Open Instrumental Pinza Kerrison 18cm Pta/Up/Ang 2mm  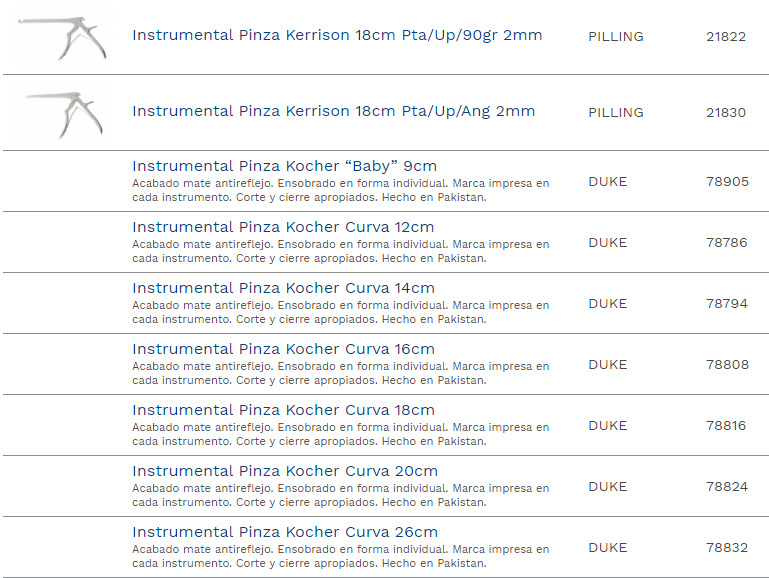click(333, 112)
